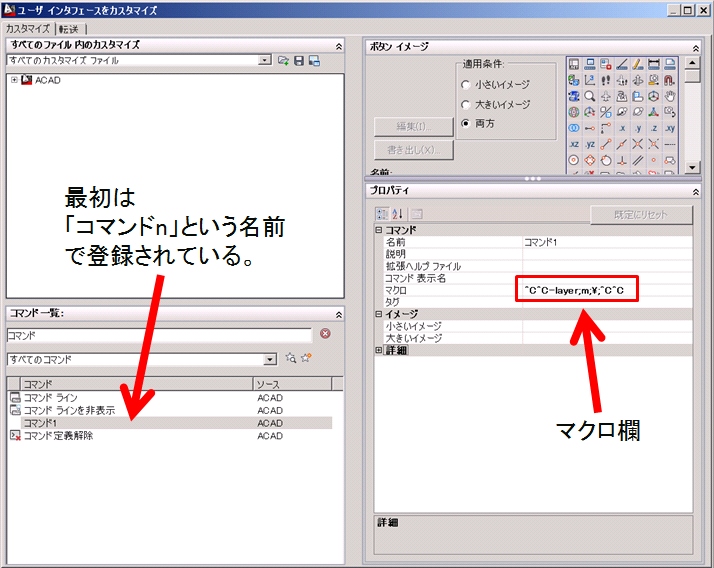Sort list by コマンド column header
The height and width of the screenshot is (568, 714).
[136, 384]
